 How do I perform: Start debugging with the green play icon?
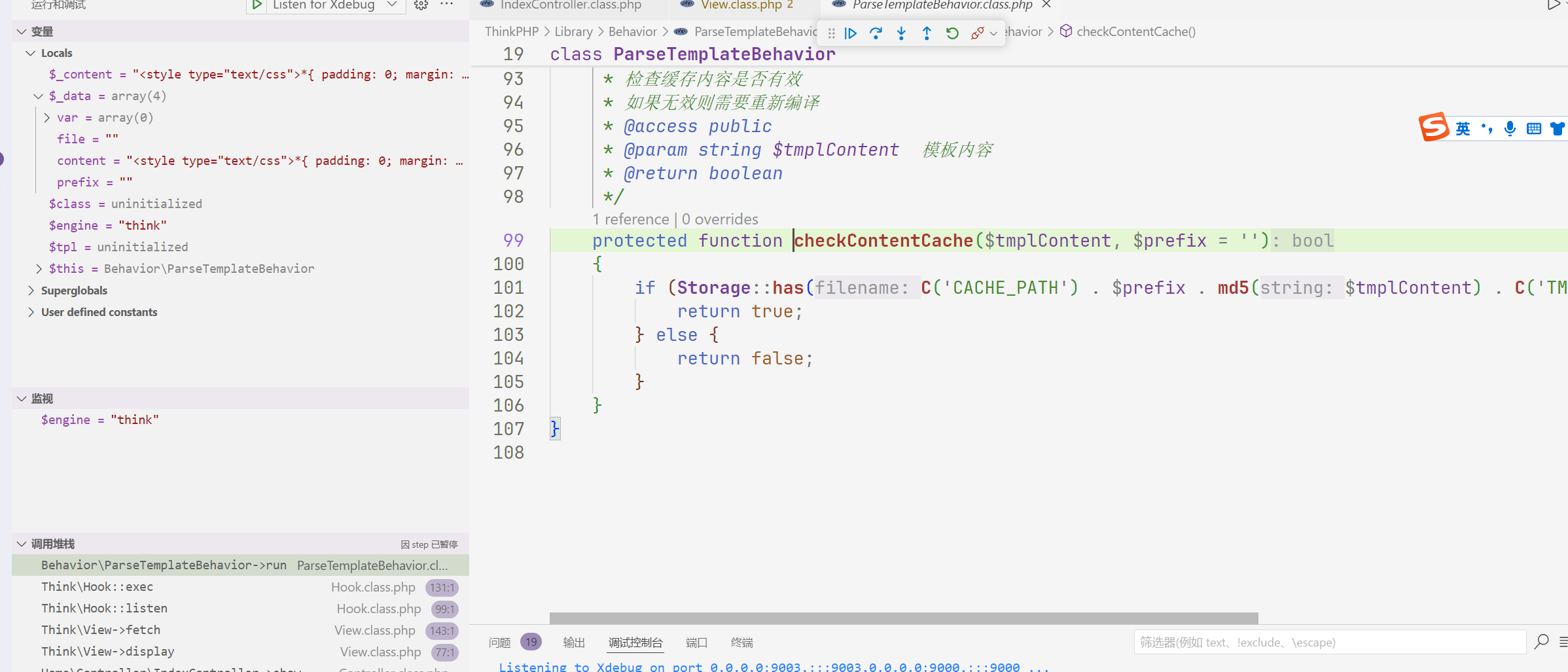tap(257, 5)
